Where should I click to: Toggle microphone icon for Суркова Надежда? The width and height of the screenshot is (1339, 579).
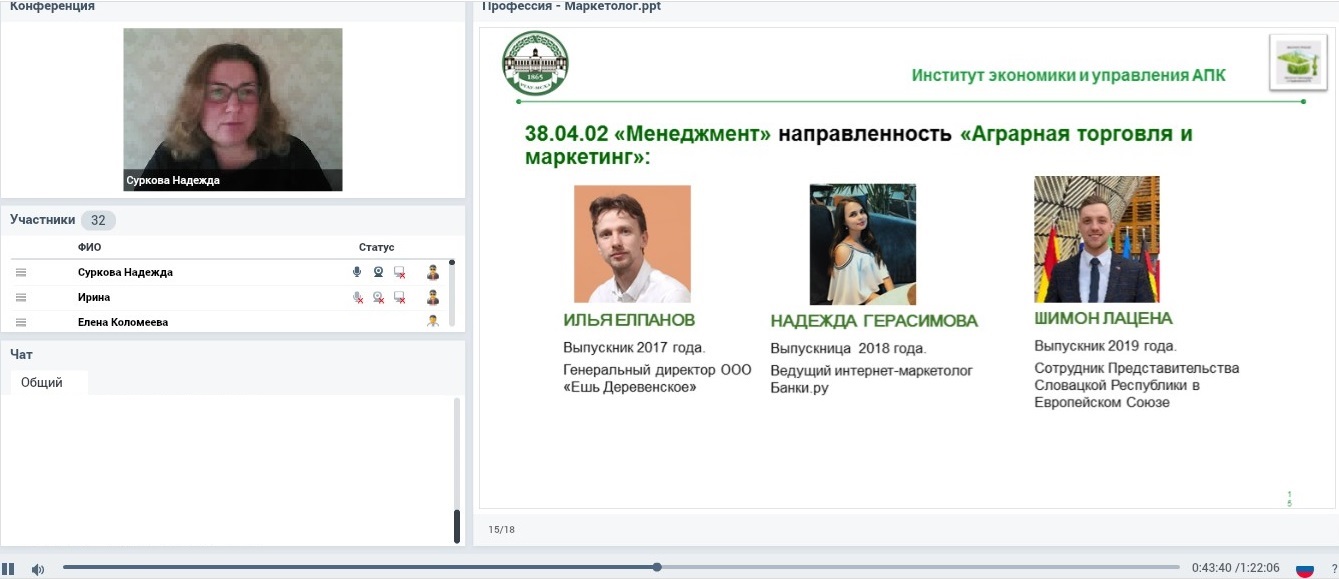click(x=357, y=272)
